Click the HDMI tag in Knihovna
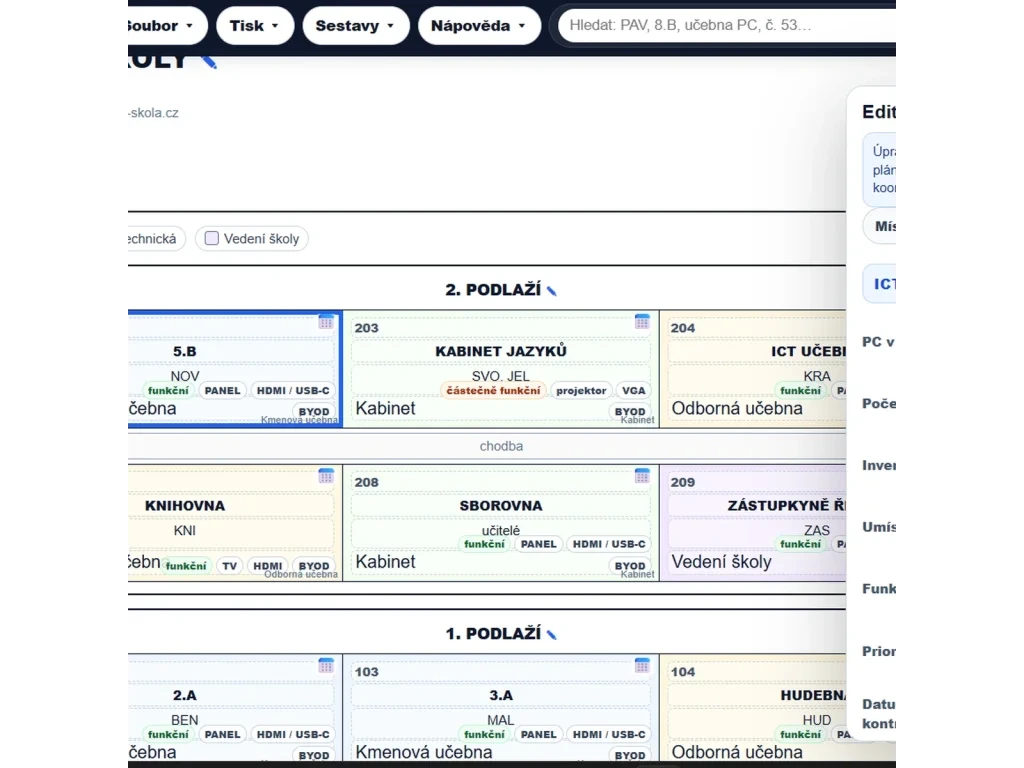This screenshot has width=1024, height=768. tap(268, 566)
